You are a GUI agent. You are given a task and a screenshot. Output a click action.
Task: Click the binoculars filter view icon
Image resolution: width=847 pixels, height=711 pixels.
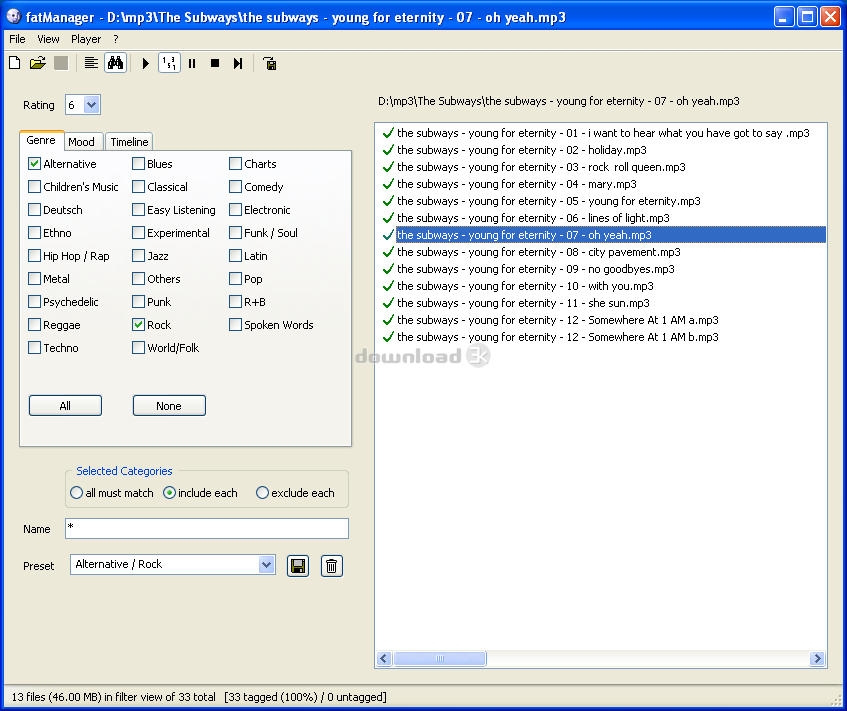[115, 63]
